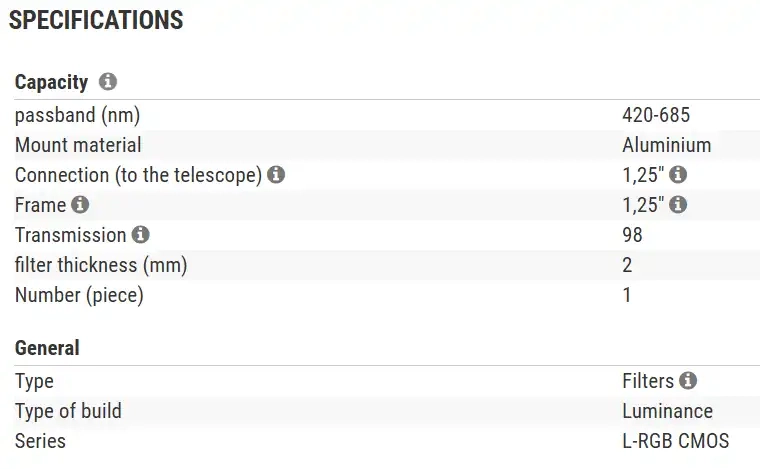Click info icon beside Connection 1,25" value
The height and width of the screenshot is (469, 760).
tap(678, 175)
